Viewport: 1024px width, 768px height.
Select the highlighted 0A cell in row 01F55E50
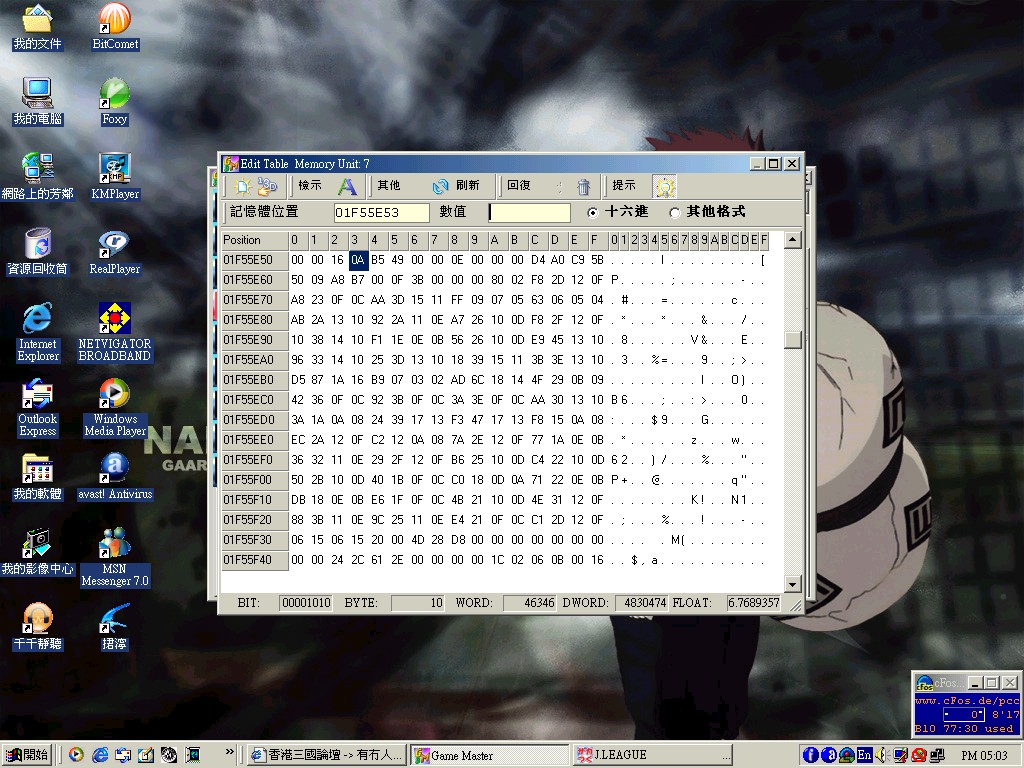tap(358, 260)
